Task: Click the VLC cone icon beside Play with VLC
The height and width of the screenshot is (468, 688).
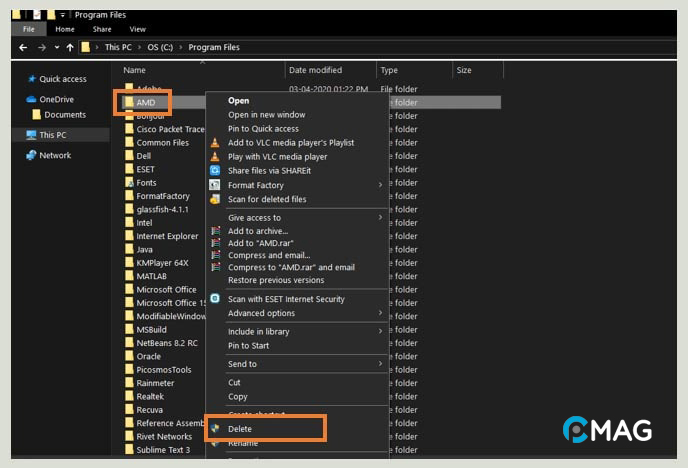Action: [215, 157]
